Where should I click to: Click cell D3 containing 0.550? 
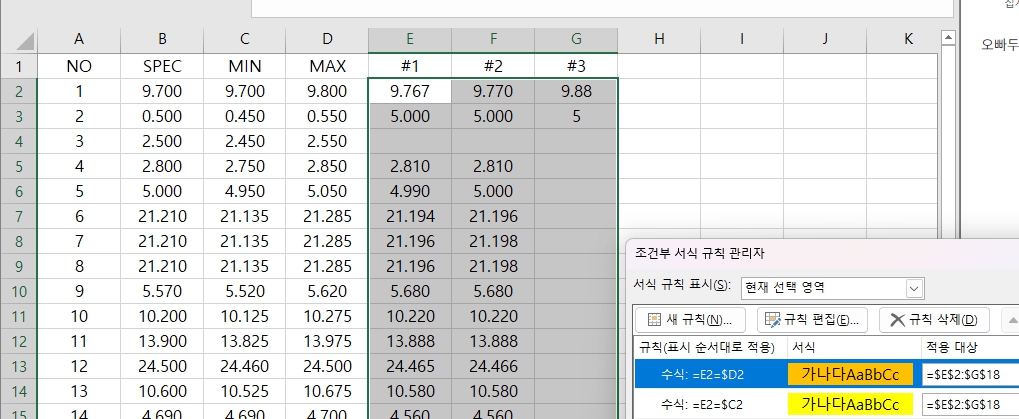[x=327, y=116]
